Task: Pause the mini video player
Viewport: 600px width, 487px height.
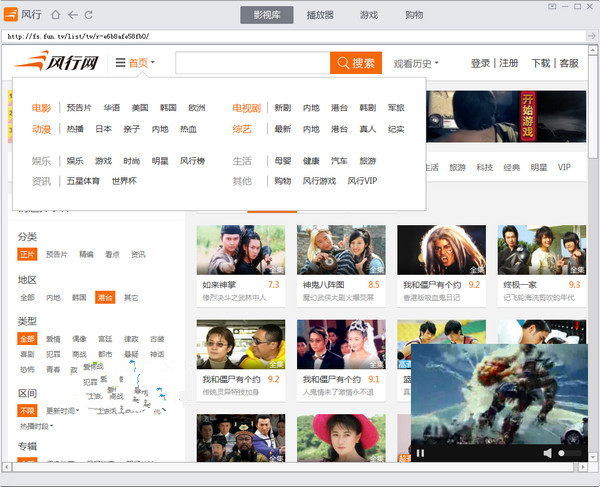Action: [x=420, y=453]
